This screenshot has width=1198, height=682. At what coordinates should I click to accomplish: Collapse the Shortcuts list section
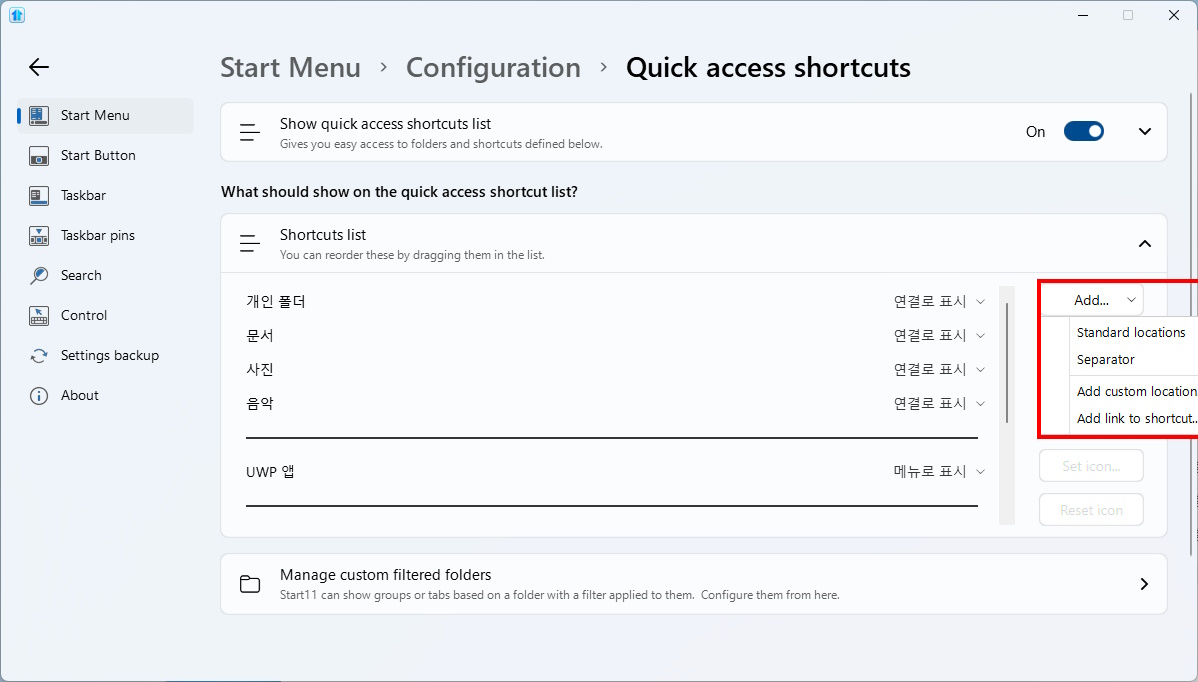[x=1145, y=244]
